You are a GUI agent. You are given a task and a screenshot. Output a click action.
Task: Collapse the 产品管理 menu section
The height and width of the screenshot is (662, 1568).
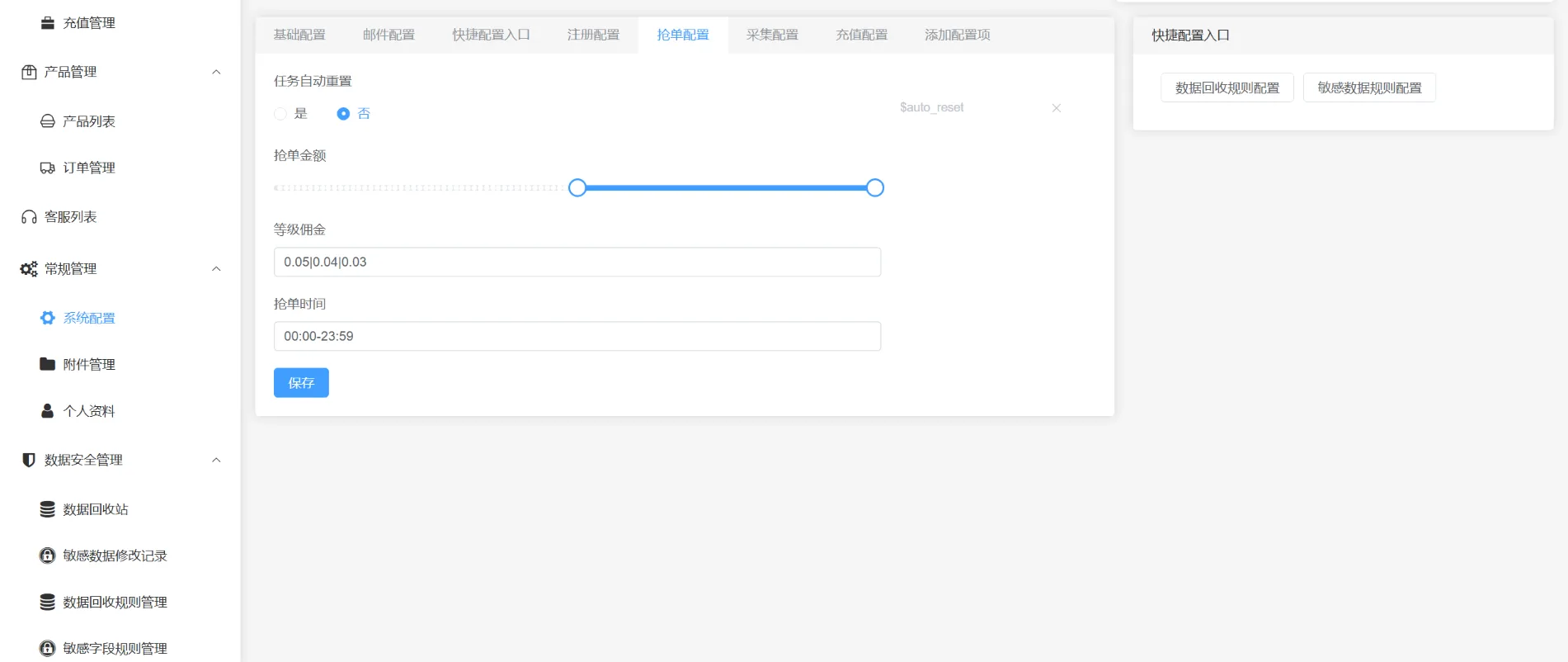(x=216, y=72)
